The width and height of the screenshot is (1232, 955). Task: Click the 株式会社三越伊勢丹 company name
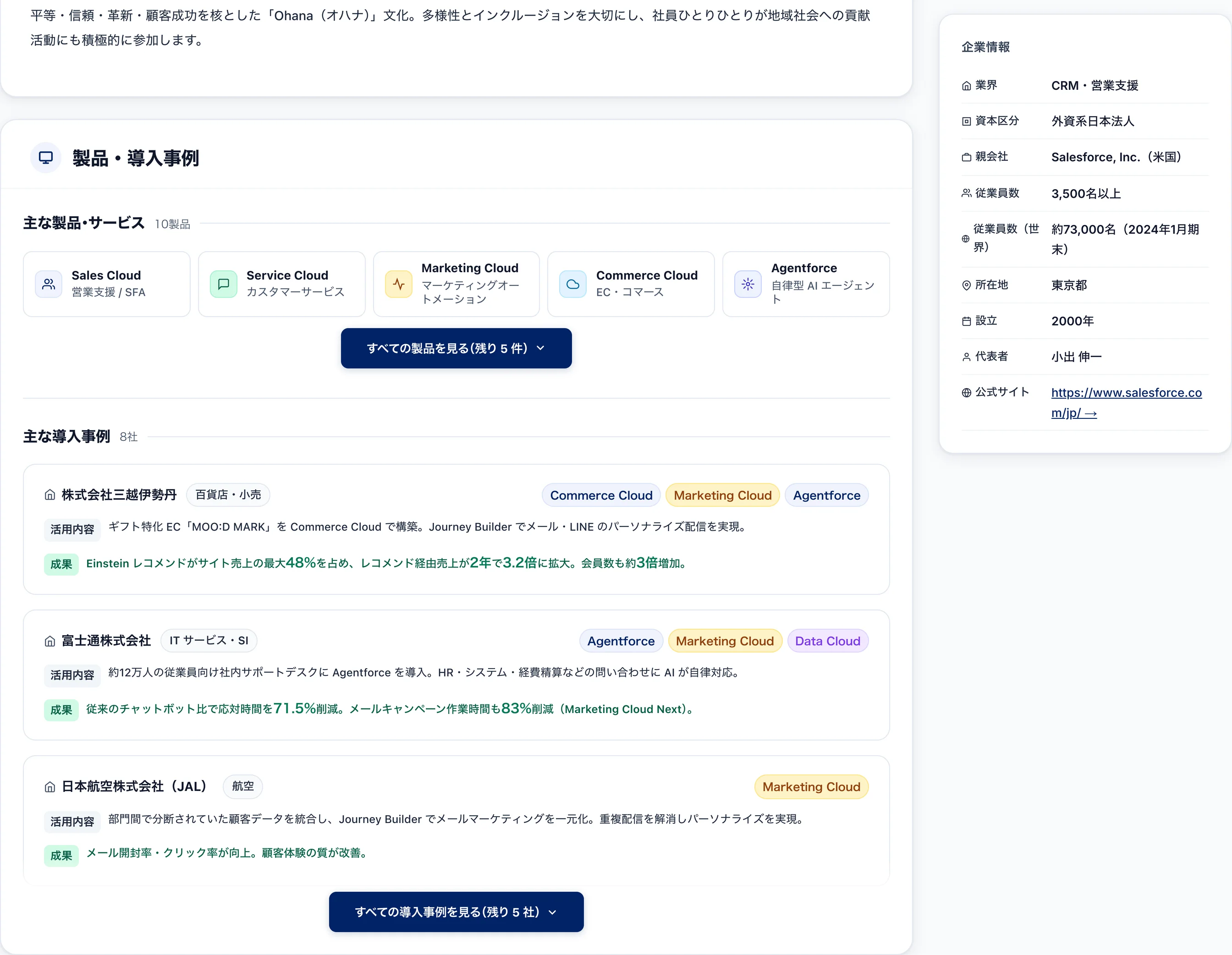click(x=119, y=495)
